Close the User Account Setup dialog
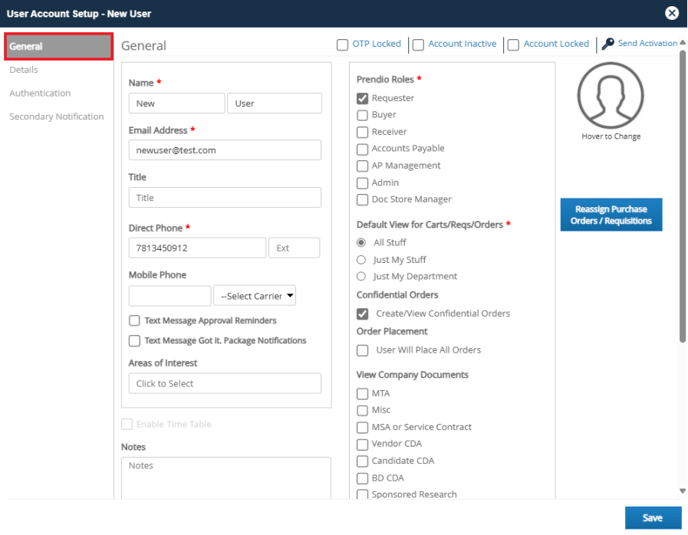 671,13
